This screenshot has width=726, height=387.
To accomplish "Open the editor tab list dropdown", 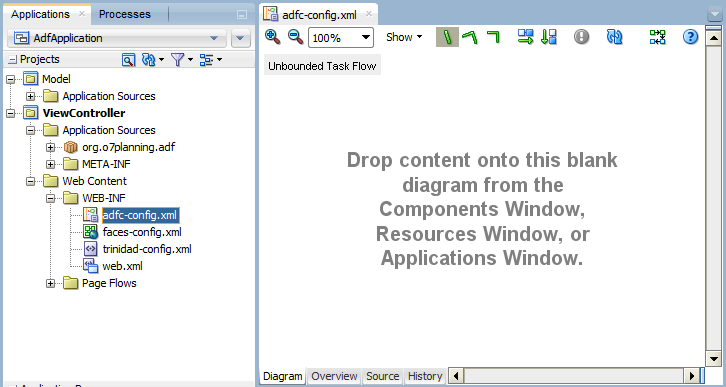I will tap(715, 15).
